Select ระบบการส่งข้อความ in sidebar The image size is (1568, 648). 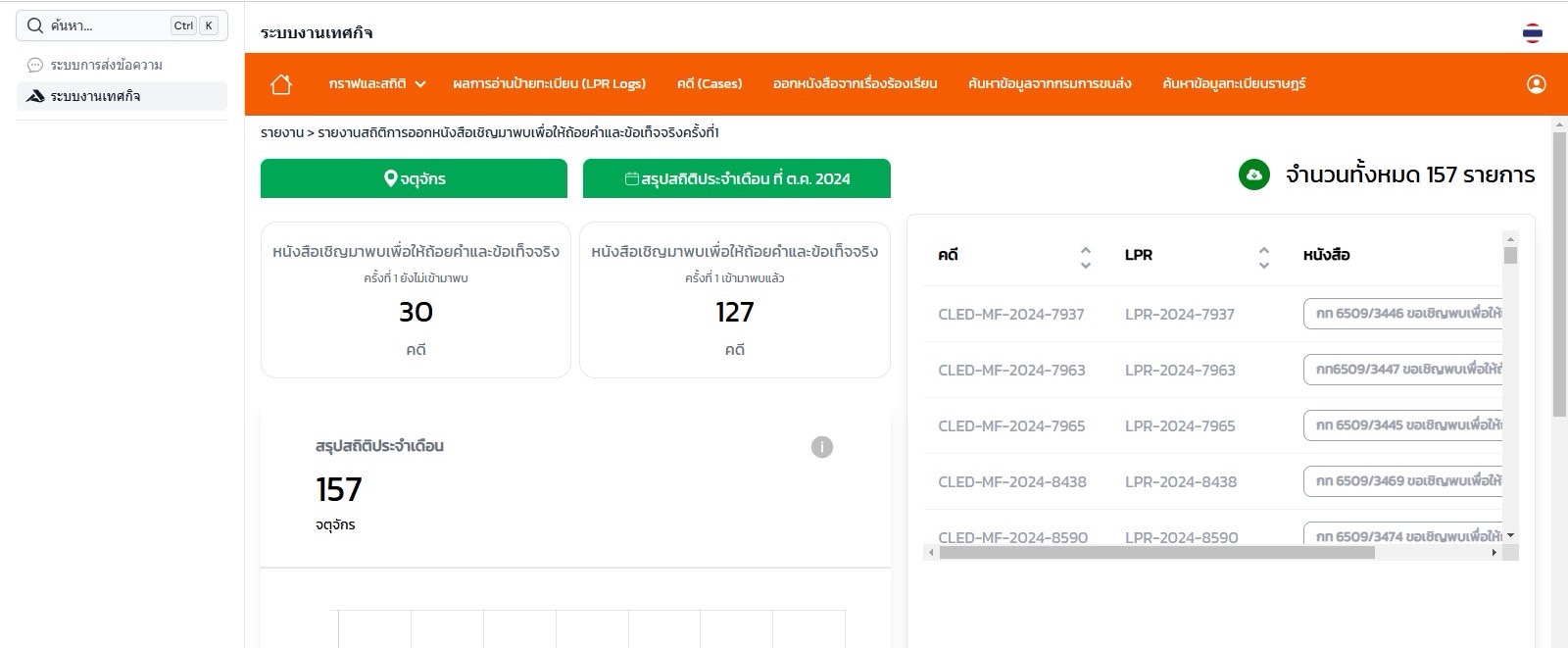[122, 65]
